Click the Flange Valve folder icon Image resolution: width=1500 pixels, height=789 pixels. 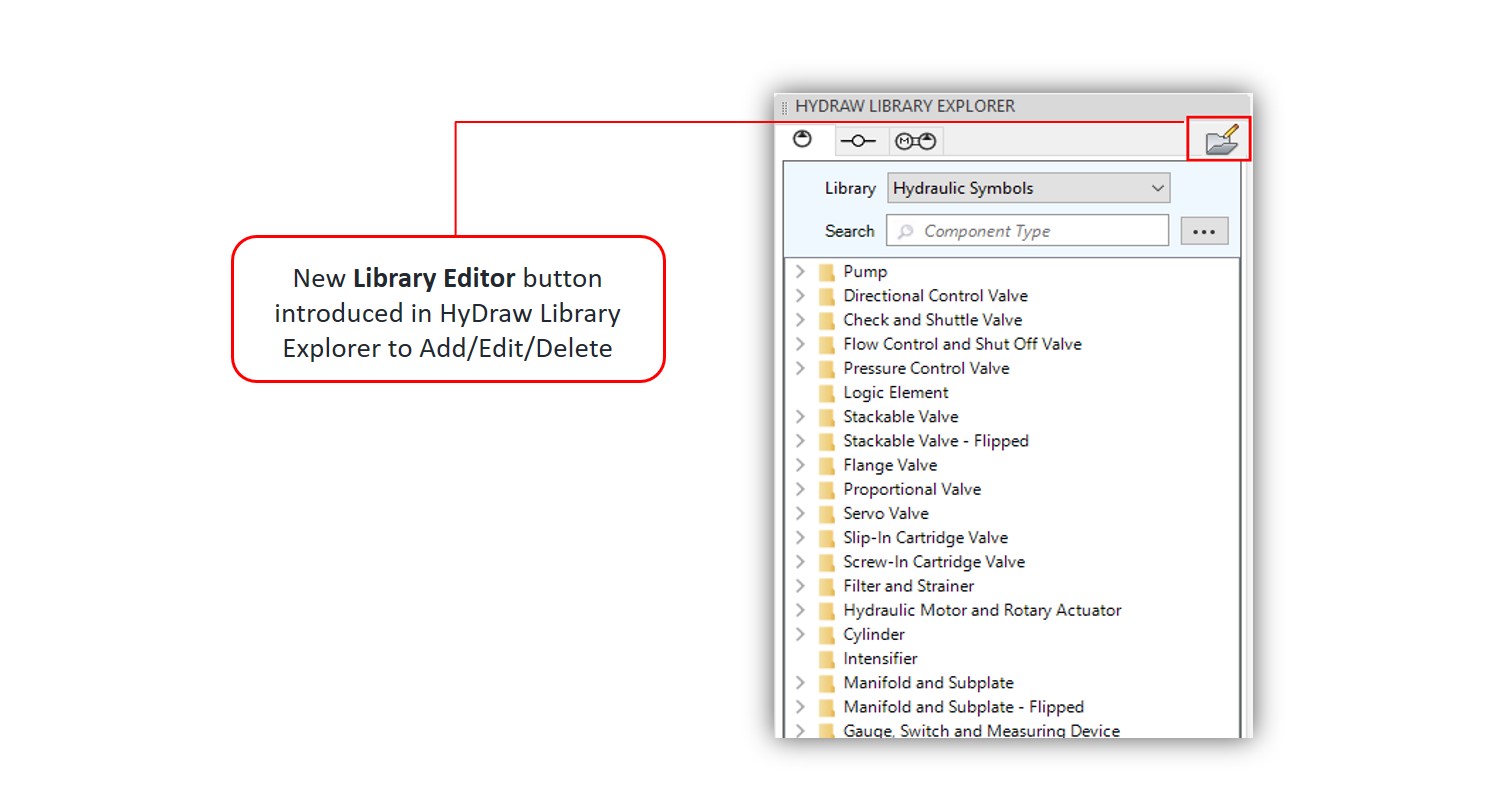826,465
